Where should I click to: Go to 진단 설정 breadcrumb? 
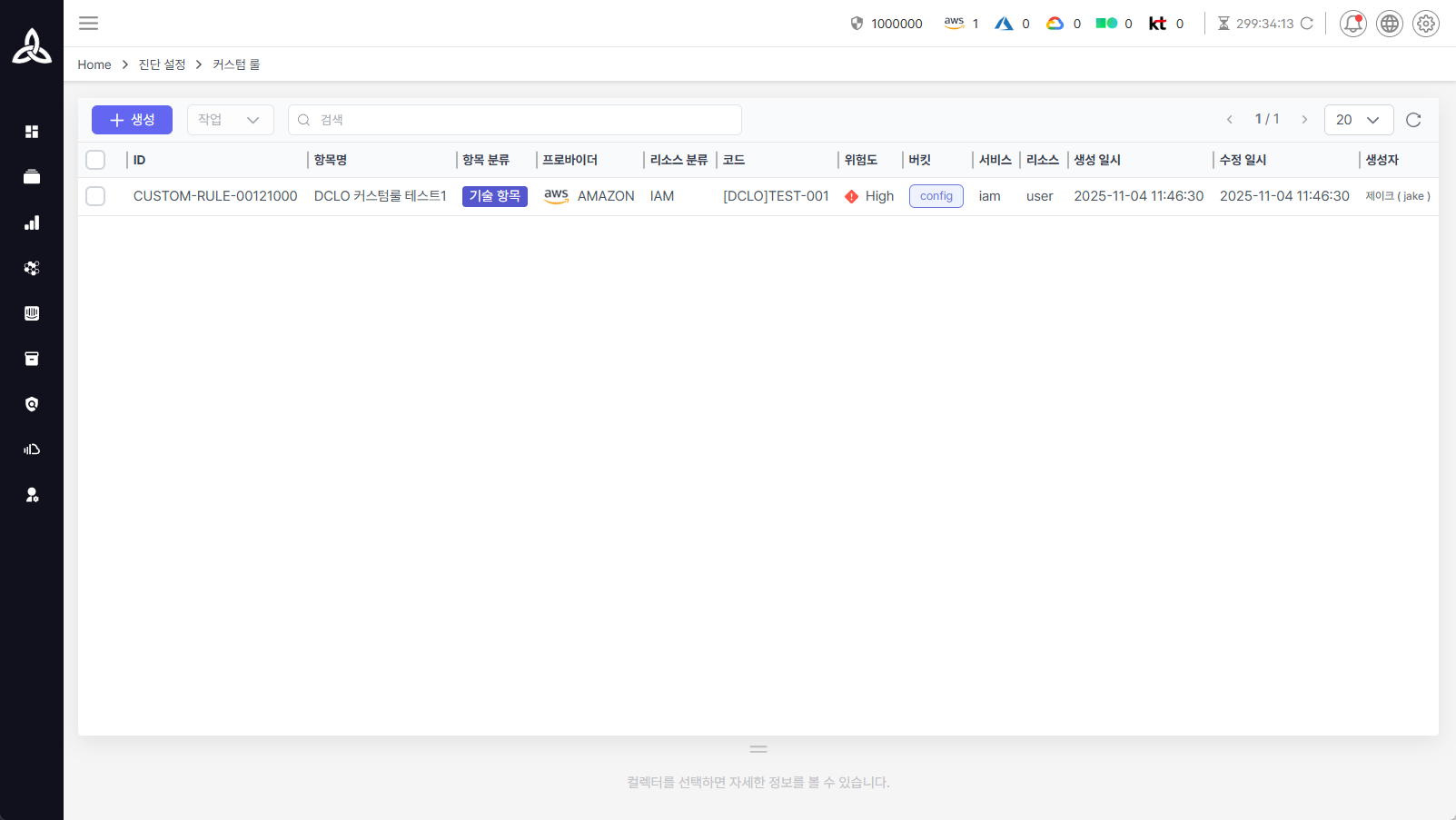pyautogui.click(x=162, y=64)
